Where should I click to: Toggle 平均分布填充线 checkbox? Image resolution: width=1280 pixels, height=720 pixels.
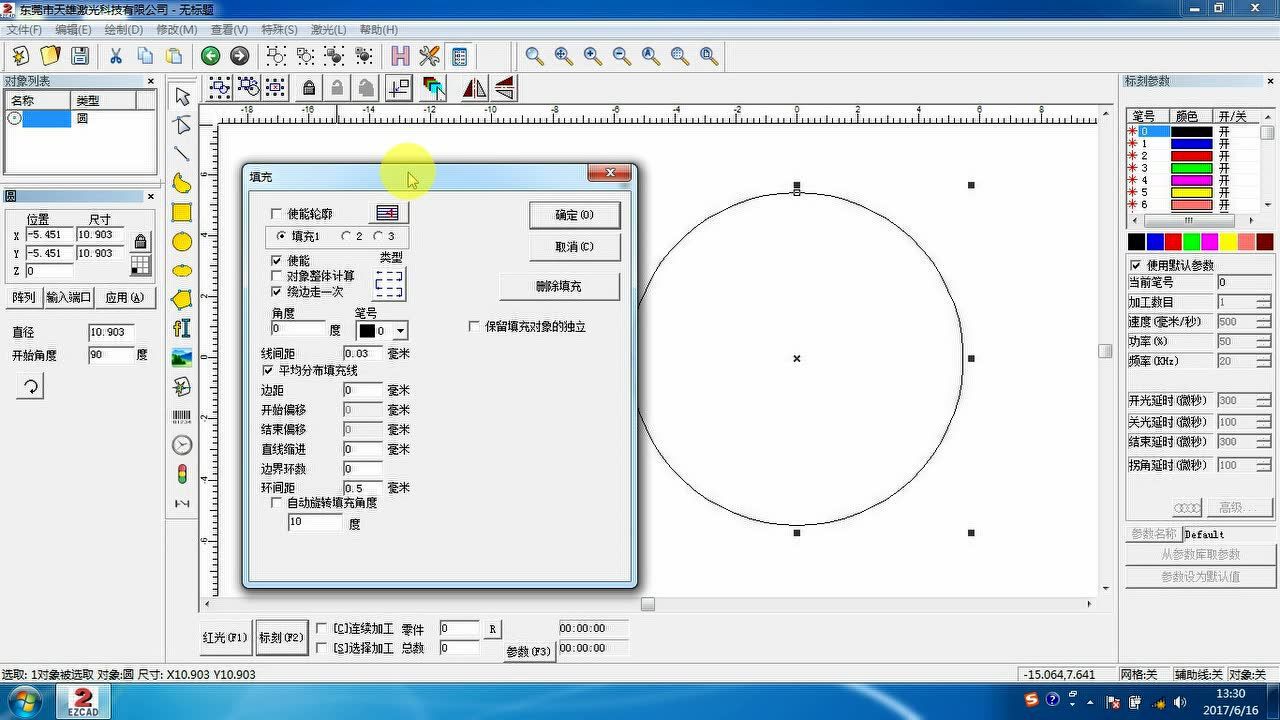pos(267,370)
